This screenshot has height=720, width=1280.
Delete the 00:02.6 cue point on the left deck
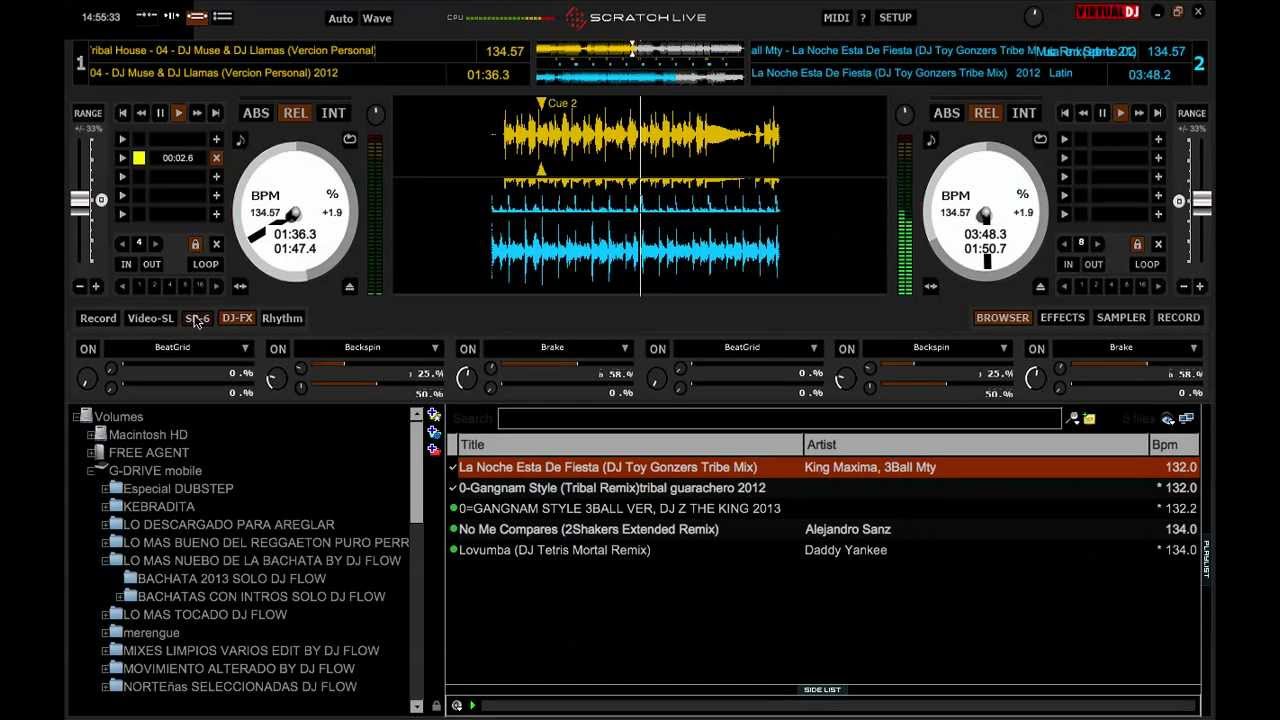pyautogui.click(x=216, y=158)
